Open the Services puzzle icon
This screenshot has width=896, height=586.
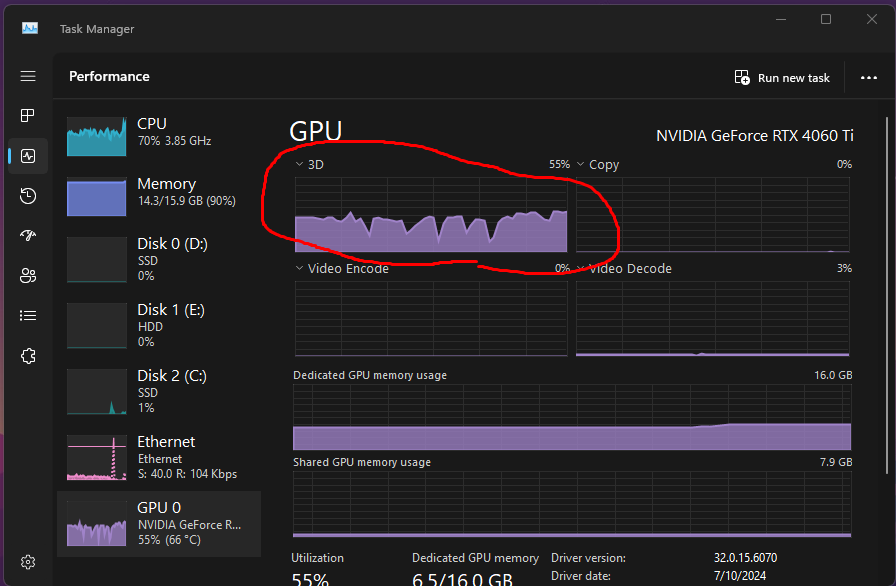point(28,356)
